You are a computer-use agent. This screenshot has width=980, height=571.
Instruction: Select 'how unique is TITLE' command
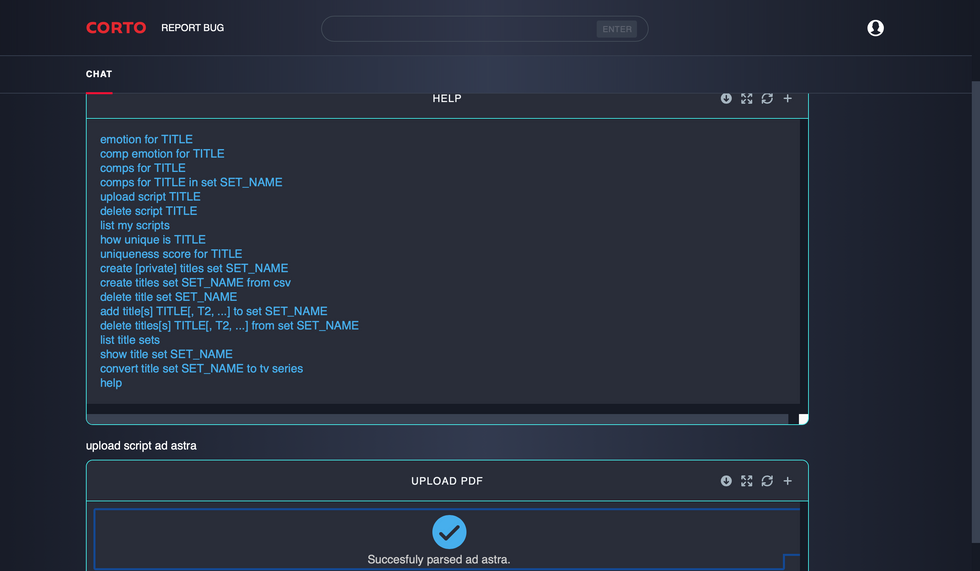pyautogui.click(x=152, y=240)
